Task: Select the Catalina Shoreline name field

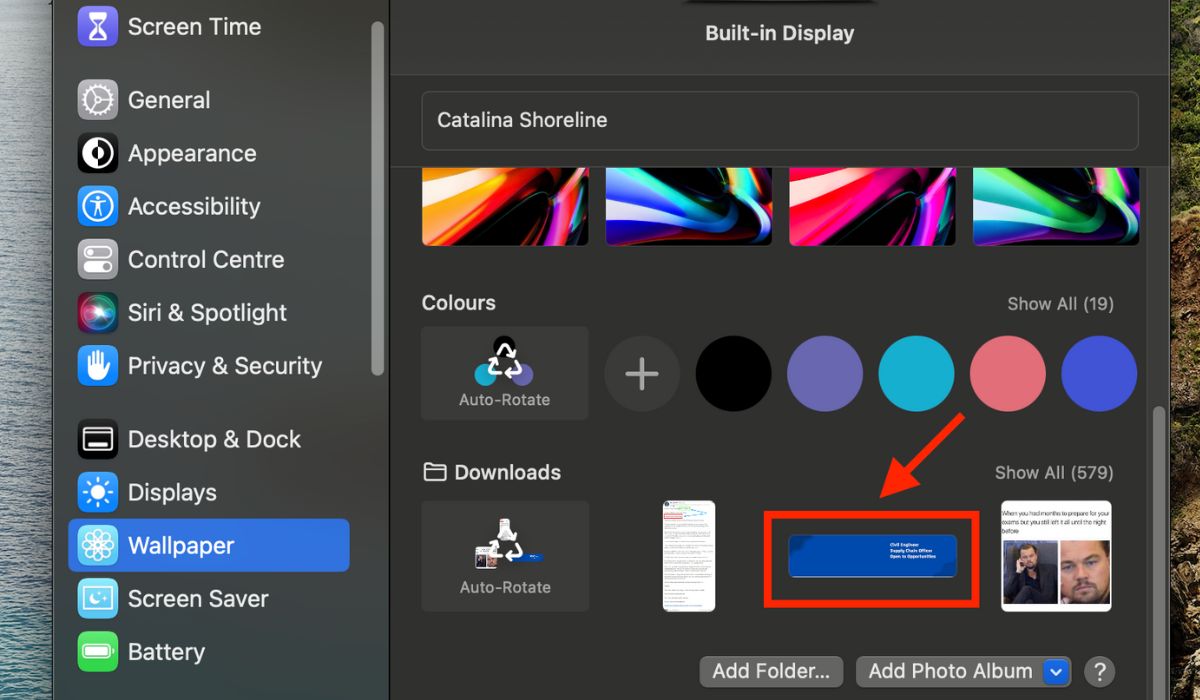Action: [780, 120]
